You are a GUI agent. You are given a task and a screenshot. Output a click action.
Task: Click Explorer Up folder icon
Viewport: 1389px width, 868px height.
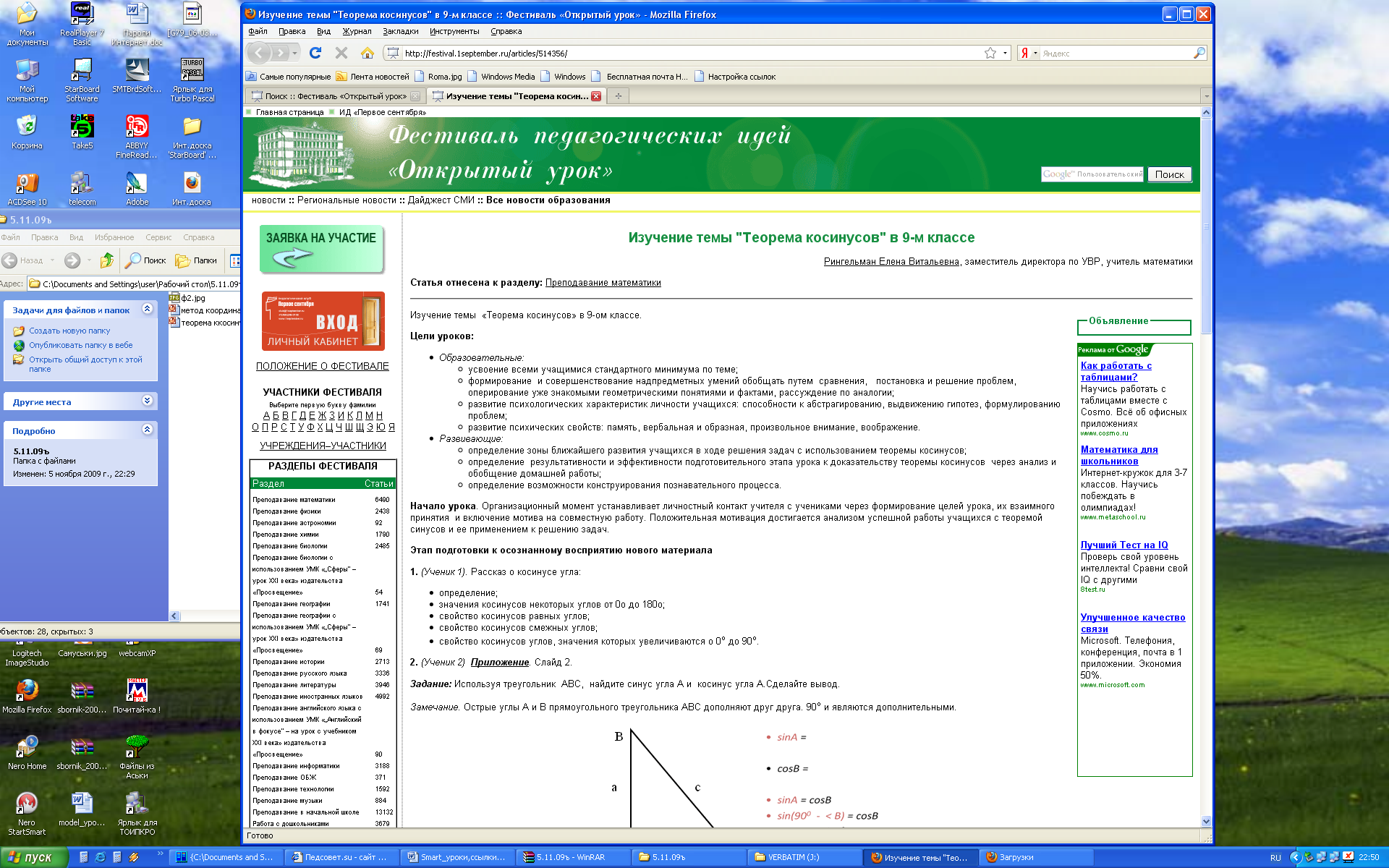[x=107, y=260]
